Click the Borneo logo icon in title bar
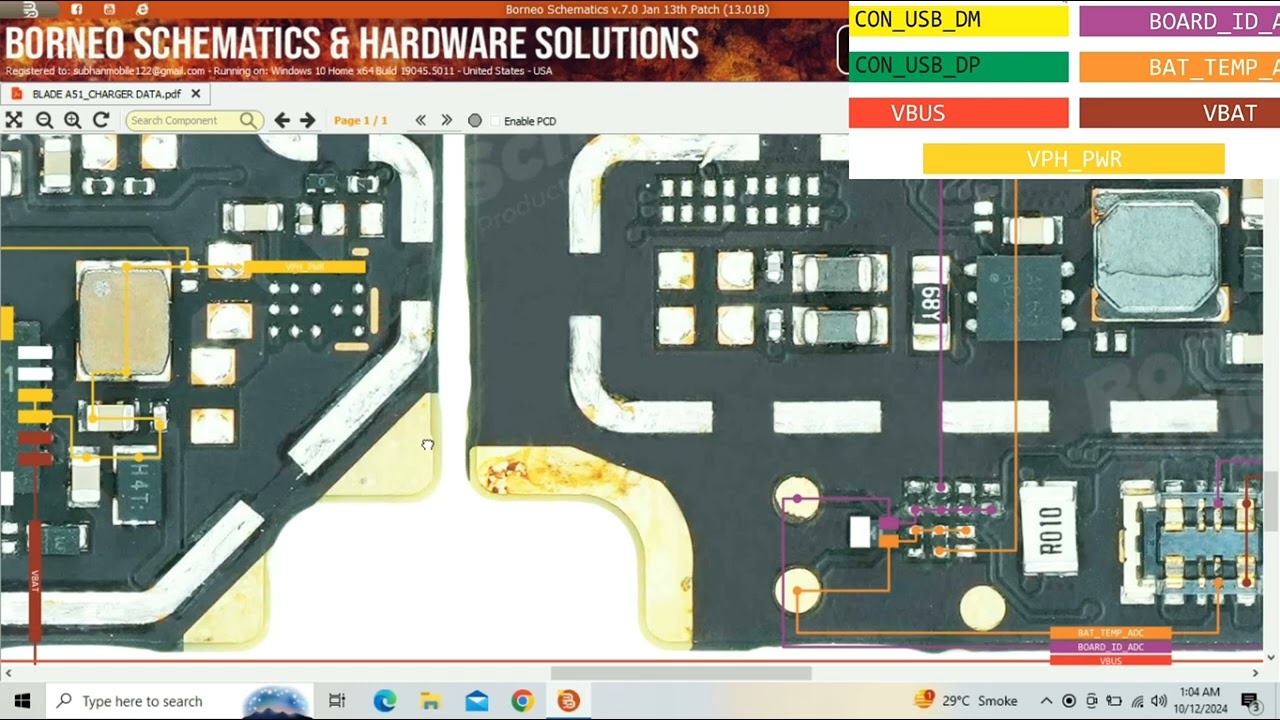This screenshot has width=1280, height=720. (30, 9)
